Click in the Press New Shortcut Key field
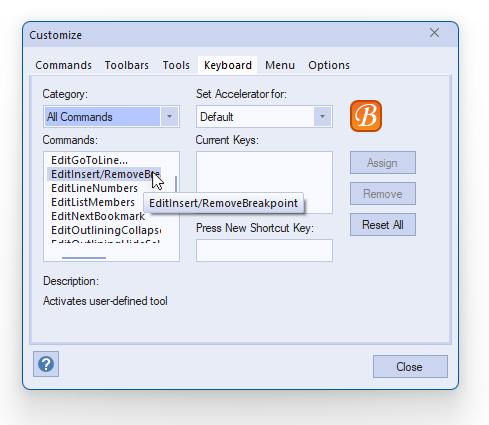 pyautogui.click(x=264, y=250)
